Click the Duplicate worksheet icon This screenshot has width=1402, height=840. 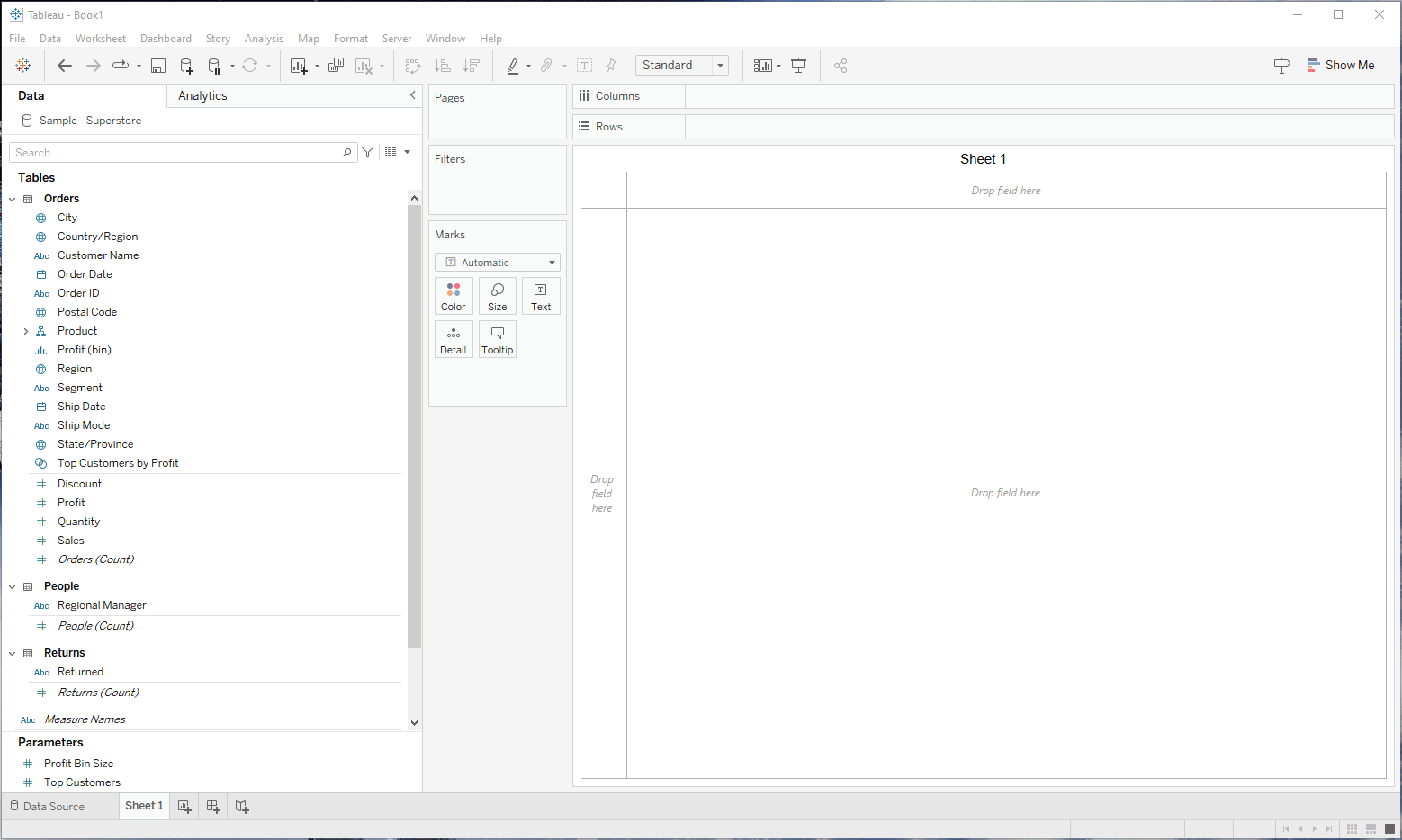point(336,66)
